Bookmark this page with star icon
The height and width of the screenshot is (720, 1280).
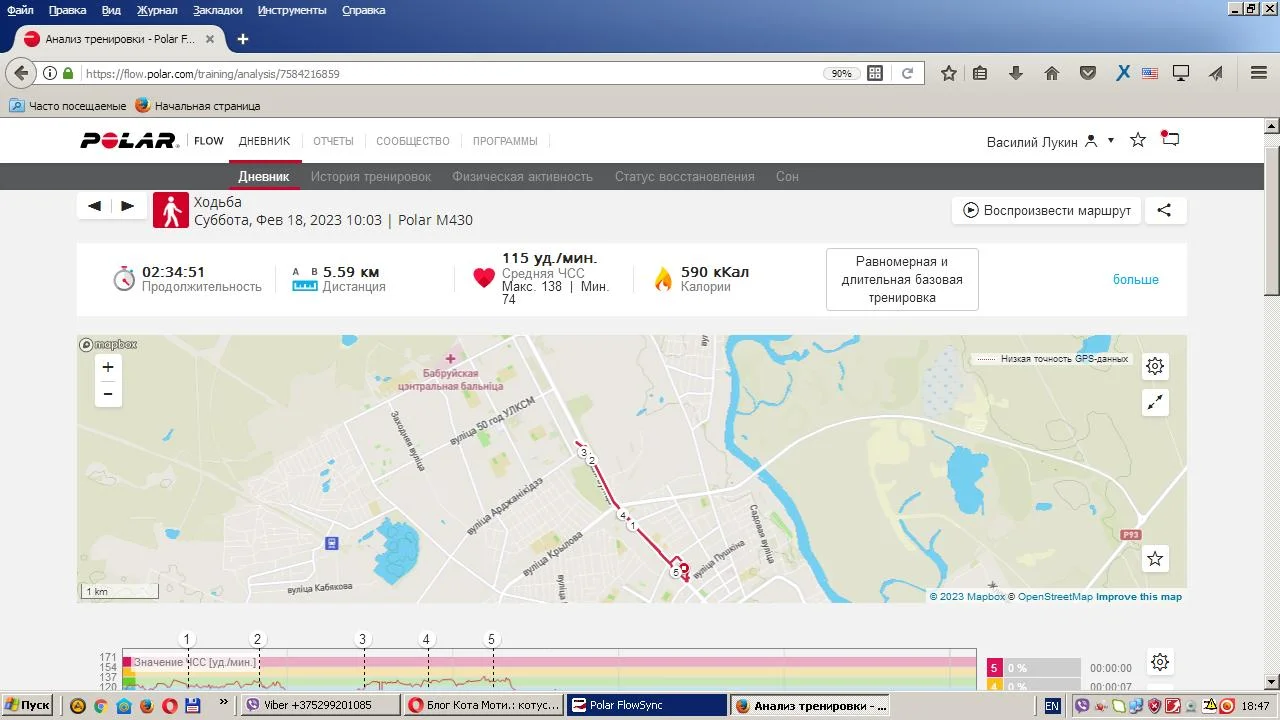click(949, 73)
